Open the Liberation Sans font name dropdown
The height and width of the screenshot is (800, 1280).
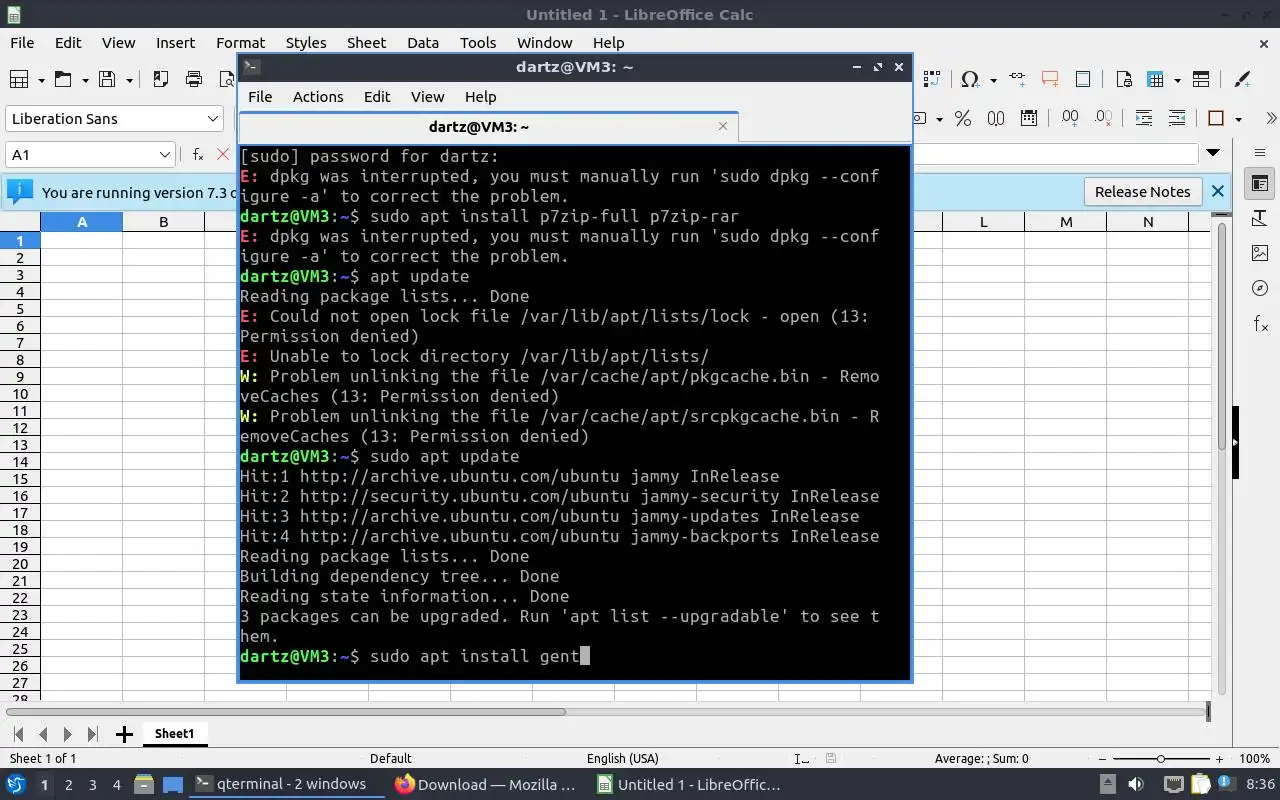[x=213, y=119]
